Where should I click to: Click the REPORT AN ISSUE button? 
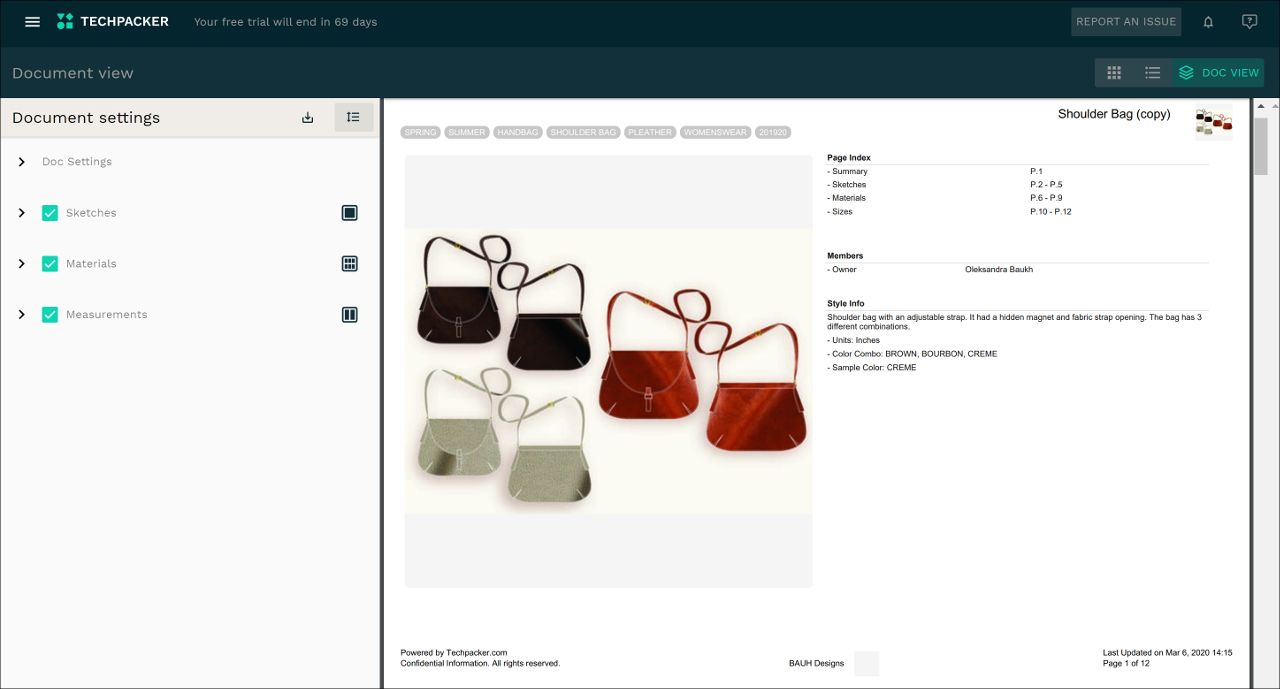click(x=1126, y=21)
